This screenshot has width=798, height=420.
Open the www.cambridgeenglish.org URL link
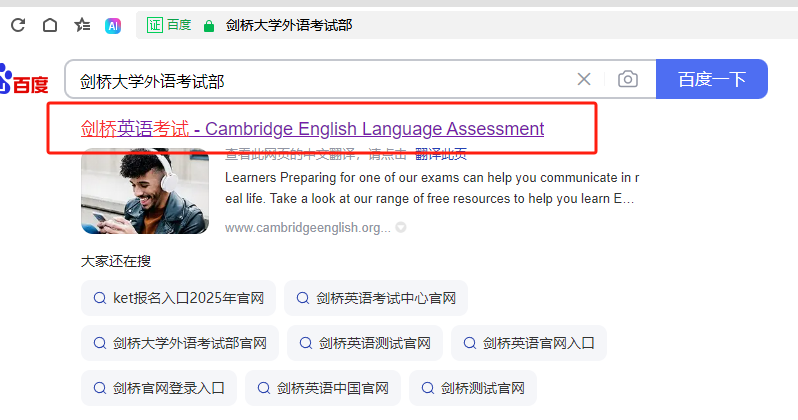tap(307, 228)
